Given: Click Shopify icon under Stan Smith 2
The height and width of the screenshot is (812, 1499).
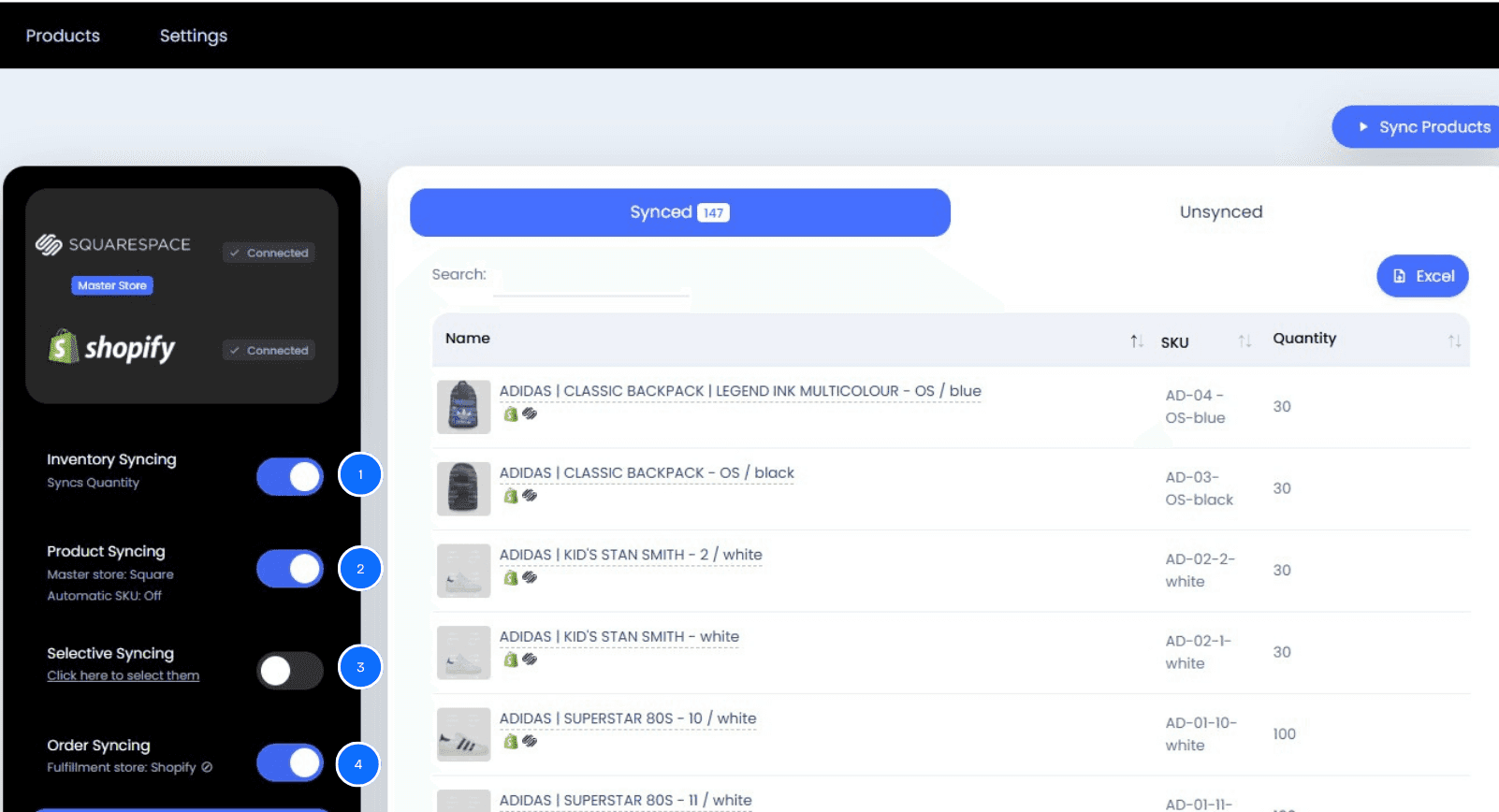Looking at the screenshot, I should pyautogui.click(x=511, y=577).
